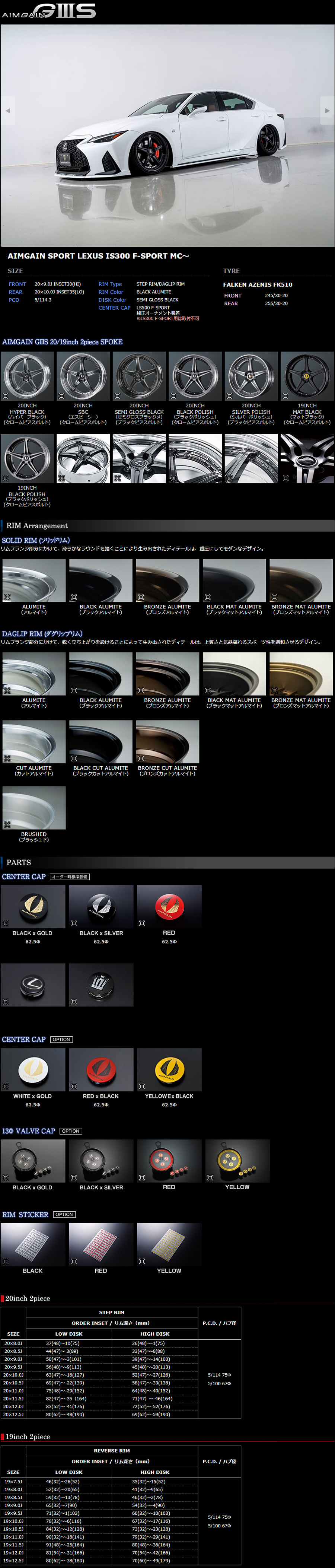Select Solid Rim Black Alumite sample
The width and height of the screenshot is (335, 1568).
(100, 581)
